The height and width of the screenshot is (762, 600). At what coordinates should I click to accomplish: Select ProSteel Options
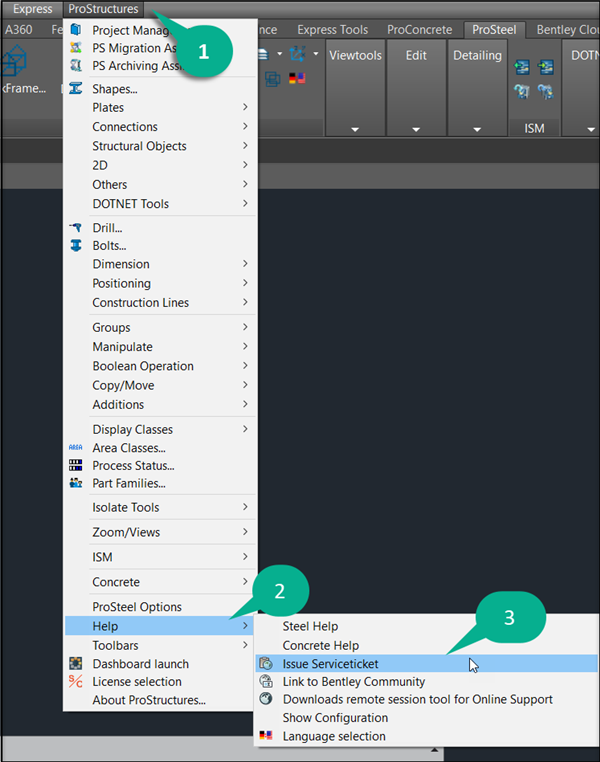pyautogui.click(x=160, y=607)
